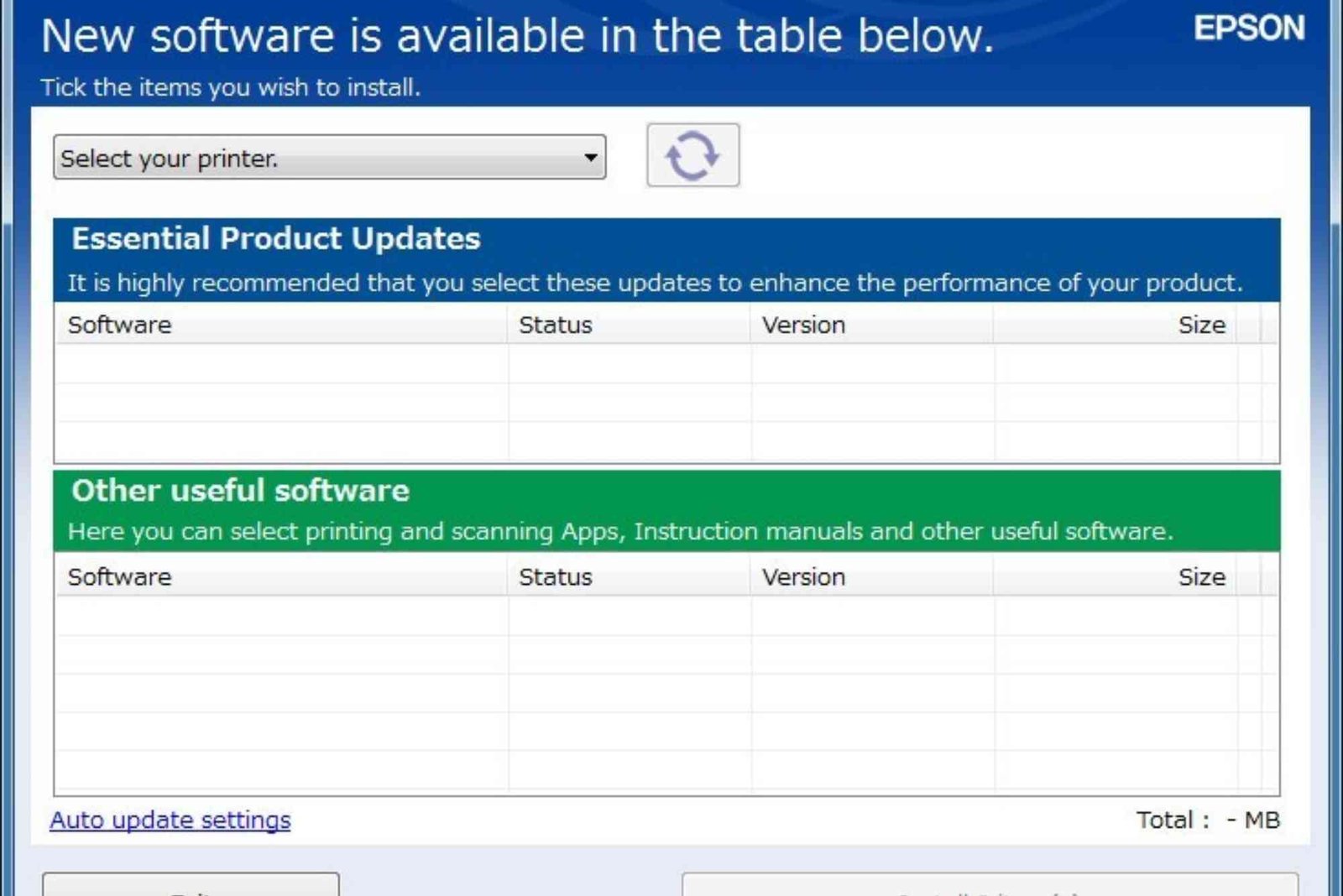Click the Total MB size text

[x=1208, y=820]
